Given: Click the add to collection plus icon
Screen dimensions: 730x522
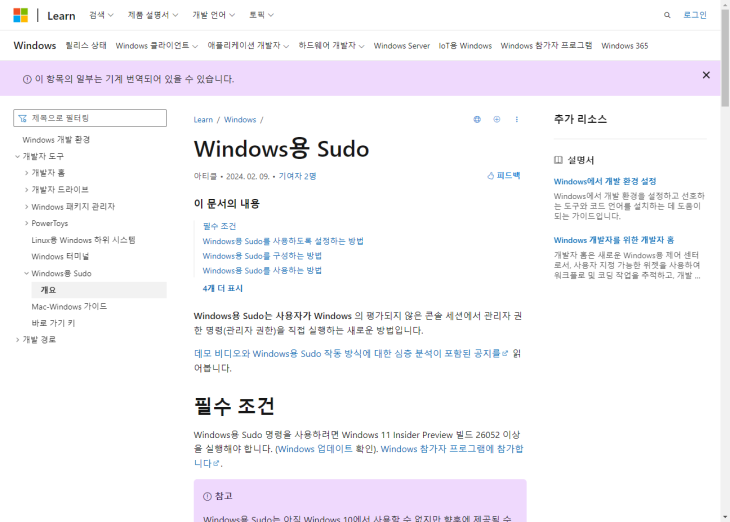Looking at the screenshot, I should [496, 119].
